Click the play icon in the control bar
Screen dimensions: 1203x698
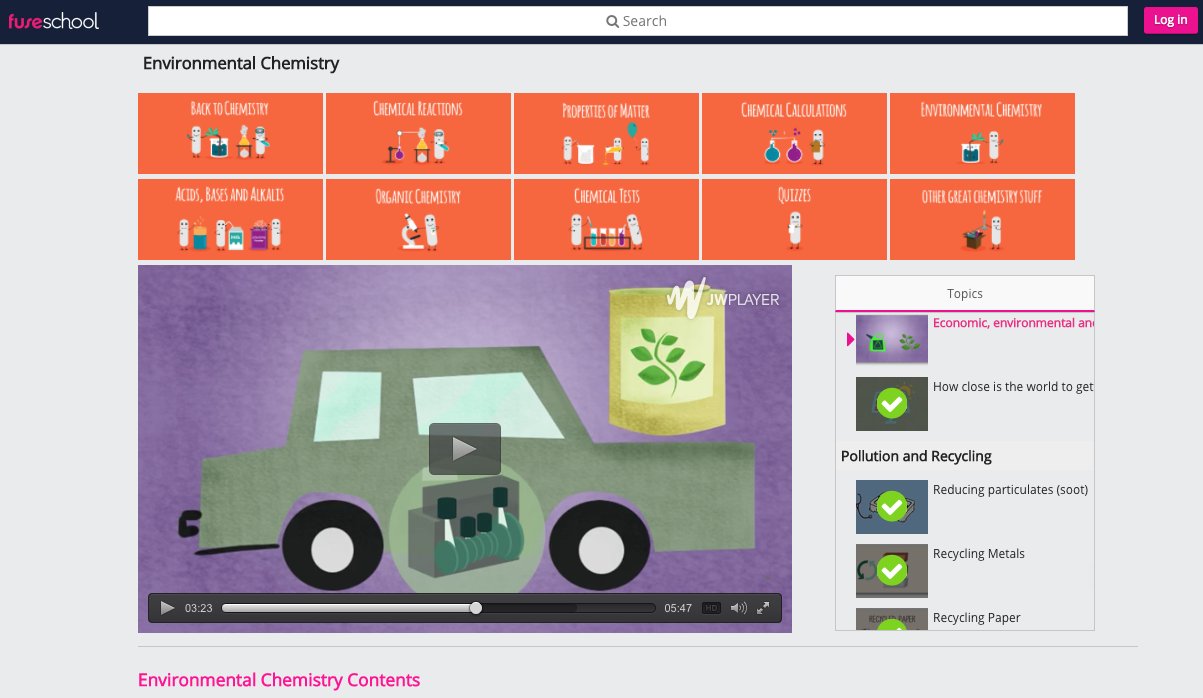pyautogui.click(x=167, y=607)
